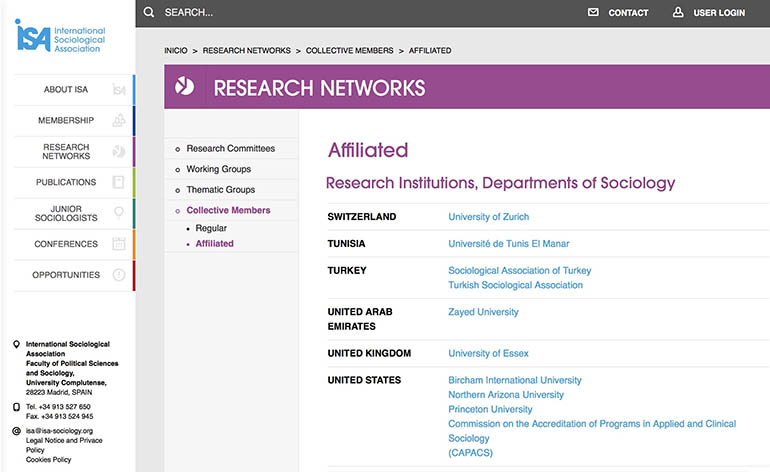The width and height of the screenshot is (770, 472).
Task: Click the Research Networks breadcrumb
Action: coord(247,51)
